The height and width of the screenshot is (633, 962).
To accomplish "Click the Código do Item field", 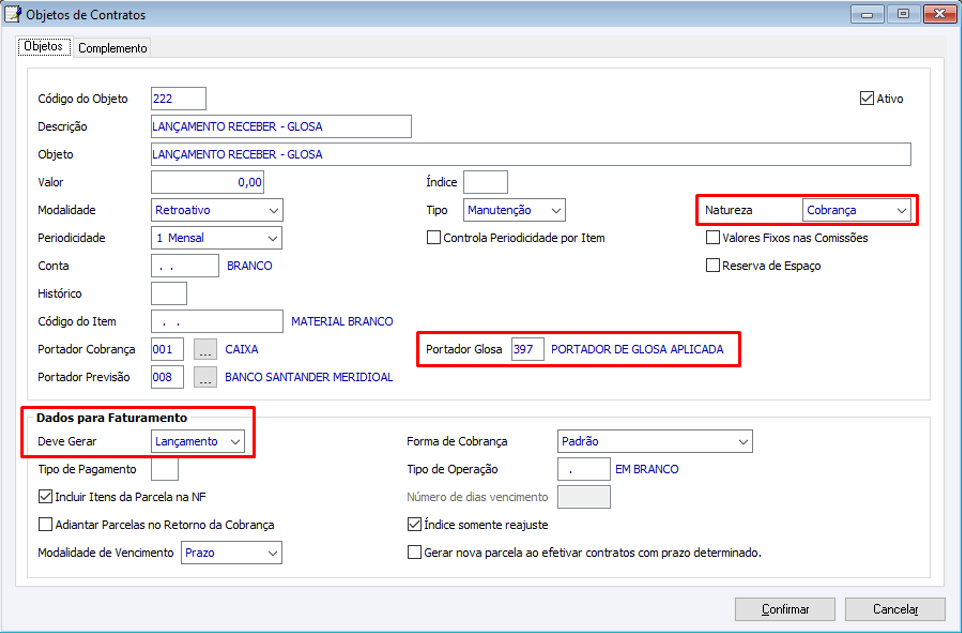I will pyautogui.click(x=217, y=321).
